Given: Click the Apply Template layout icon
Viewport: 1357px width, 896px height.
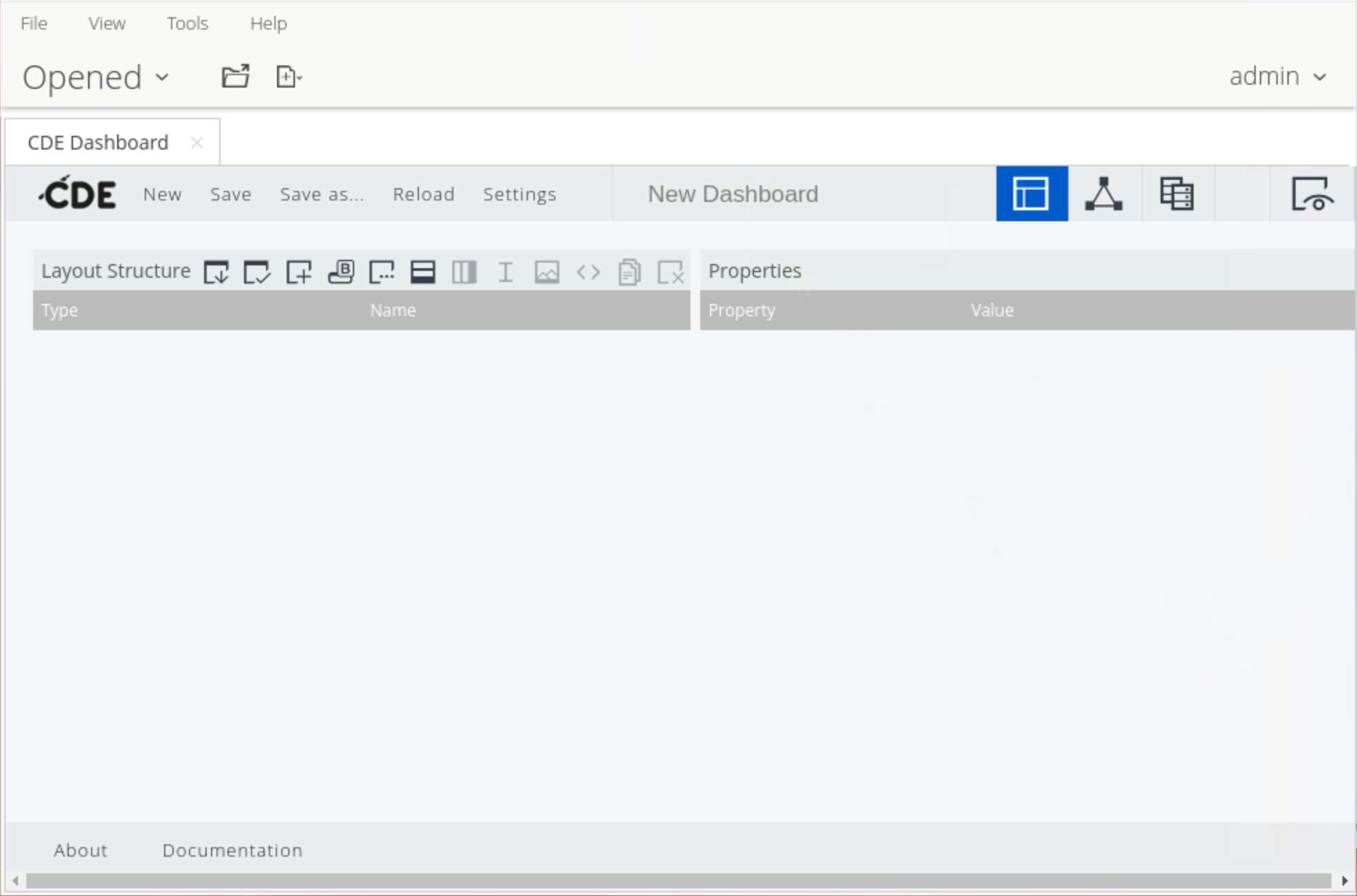Looking at the screenshot, I should (257, 272).
